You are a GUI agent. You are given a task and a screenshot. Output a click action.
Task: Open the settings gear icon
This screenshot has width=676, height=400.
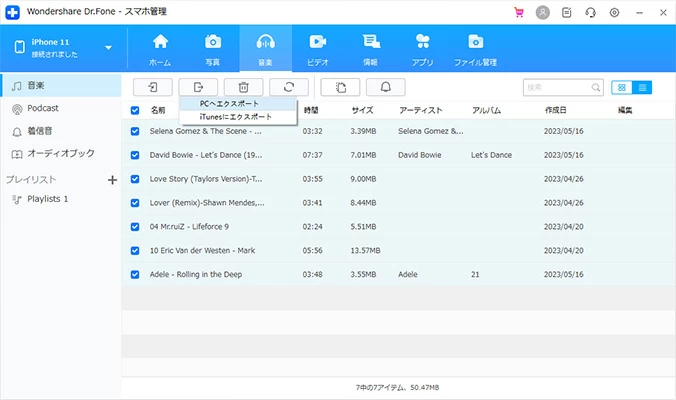[614, 13]
